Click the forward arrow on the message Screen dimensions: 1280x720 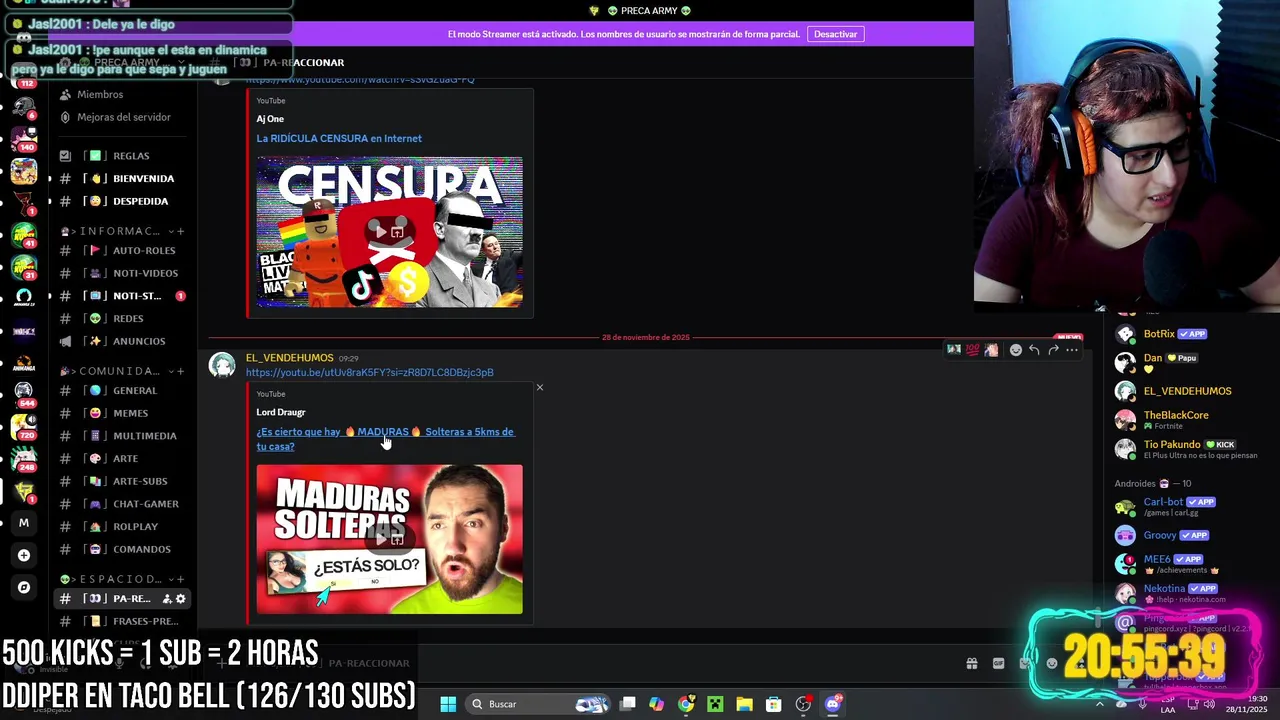(1053, 350)
